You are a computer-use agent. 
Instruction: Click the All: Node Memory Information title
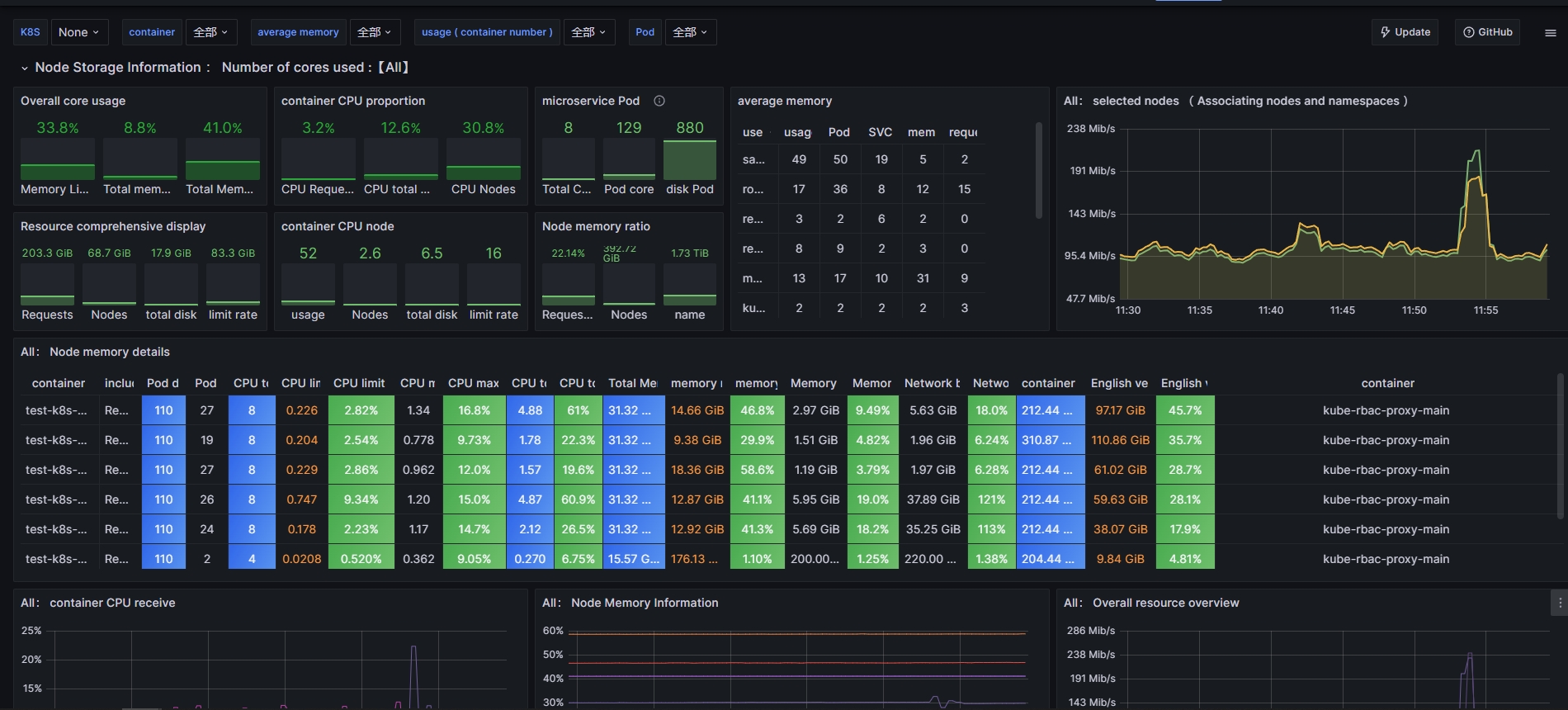point(630,603)
